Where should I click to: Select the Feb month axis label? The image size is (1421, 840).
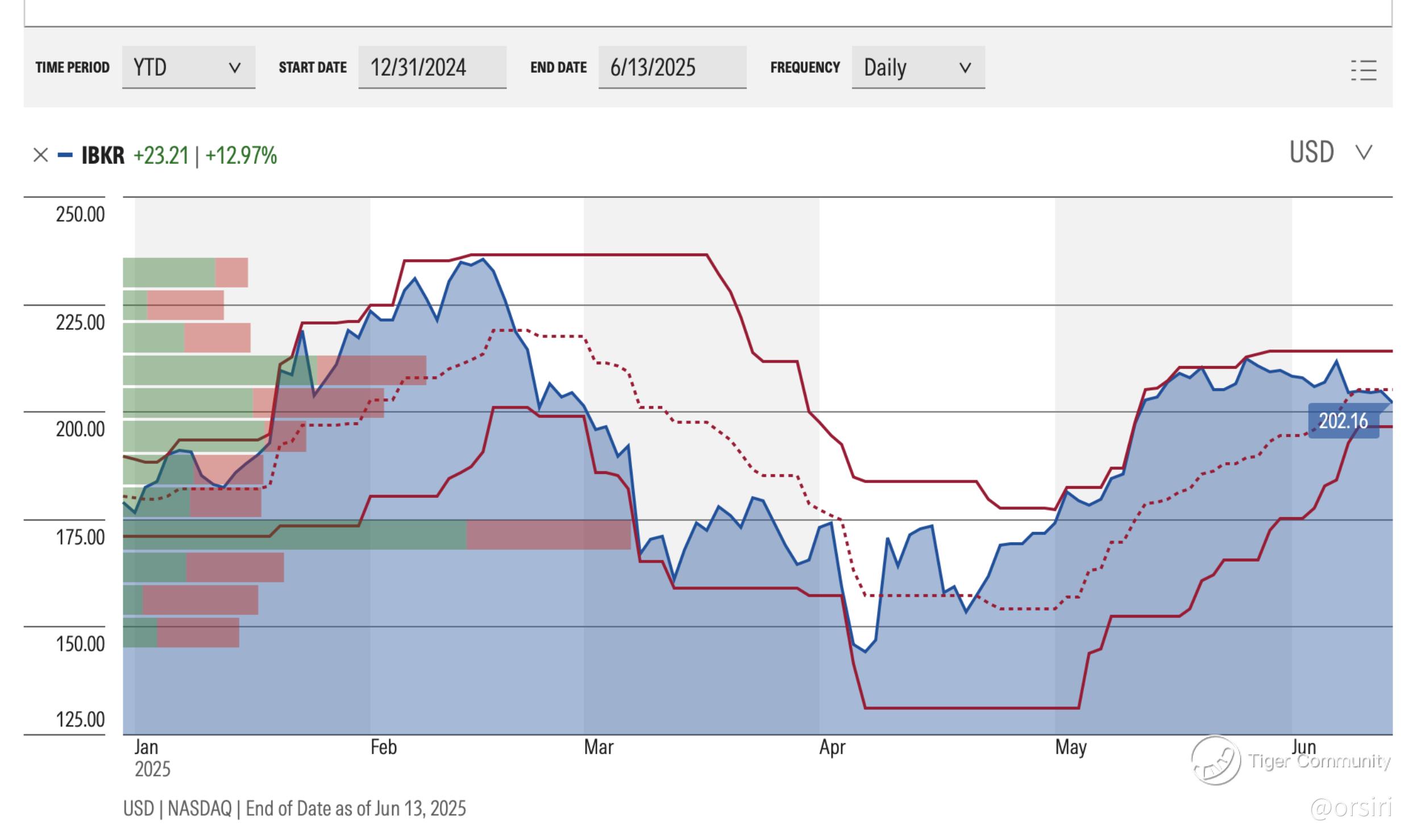(x=384, y=747)
